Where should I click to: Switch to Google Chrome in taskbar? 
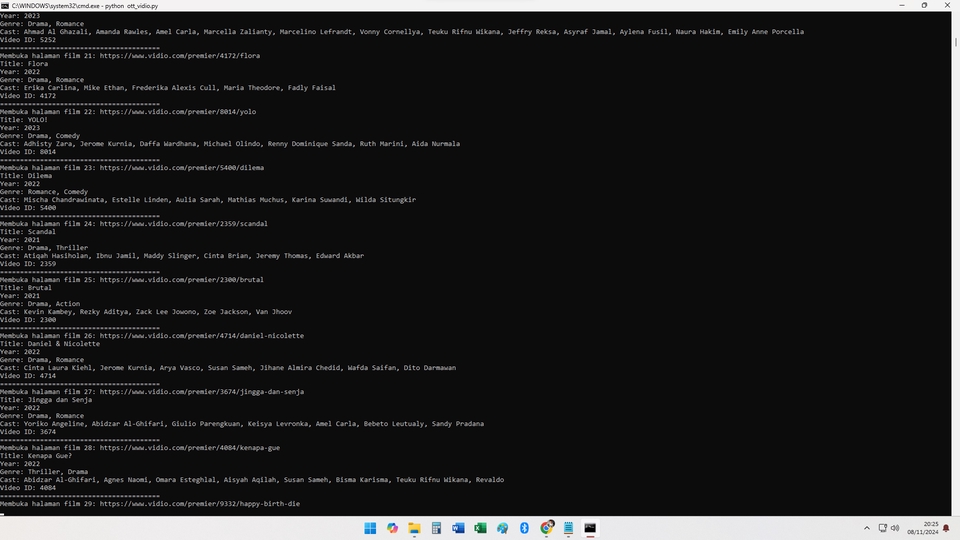coord(547,528)
